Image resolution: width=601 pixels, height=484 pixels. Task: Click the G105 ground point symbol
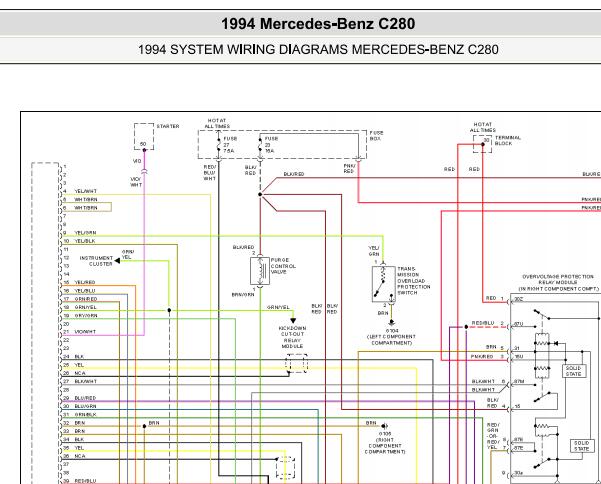[384, 426]
